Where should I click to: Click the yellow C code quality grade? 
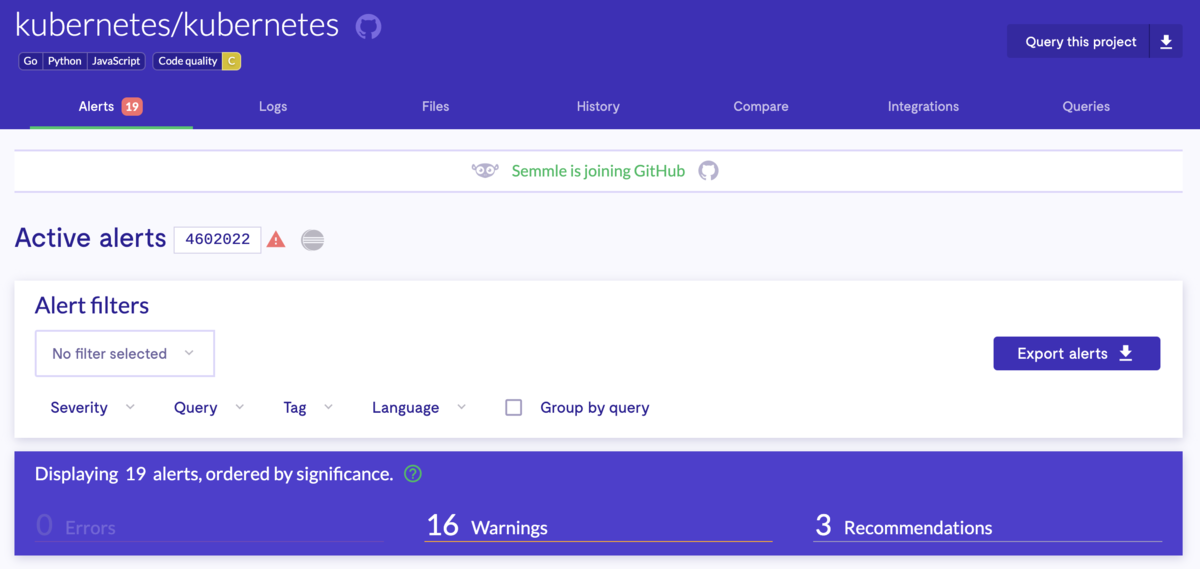(231, 61)
